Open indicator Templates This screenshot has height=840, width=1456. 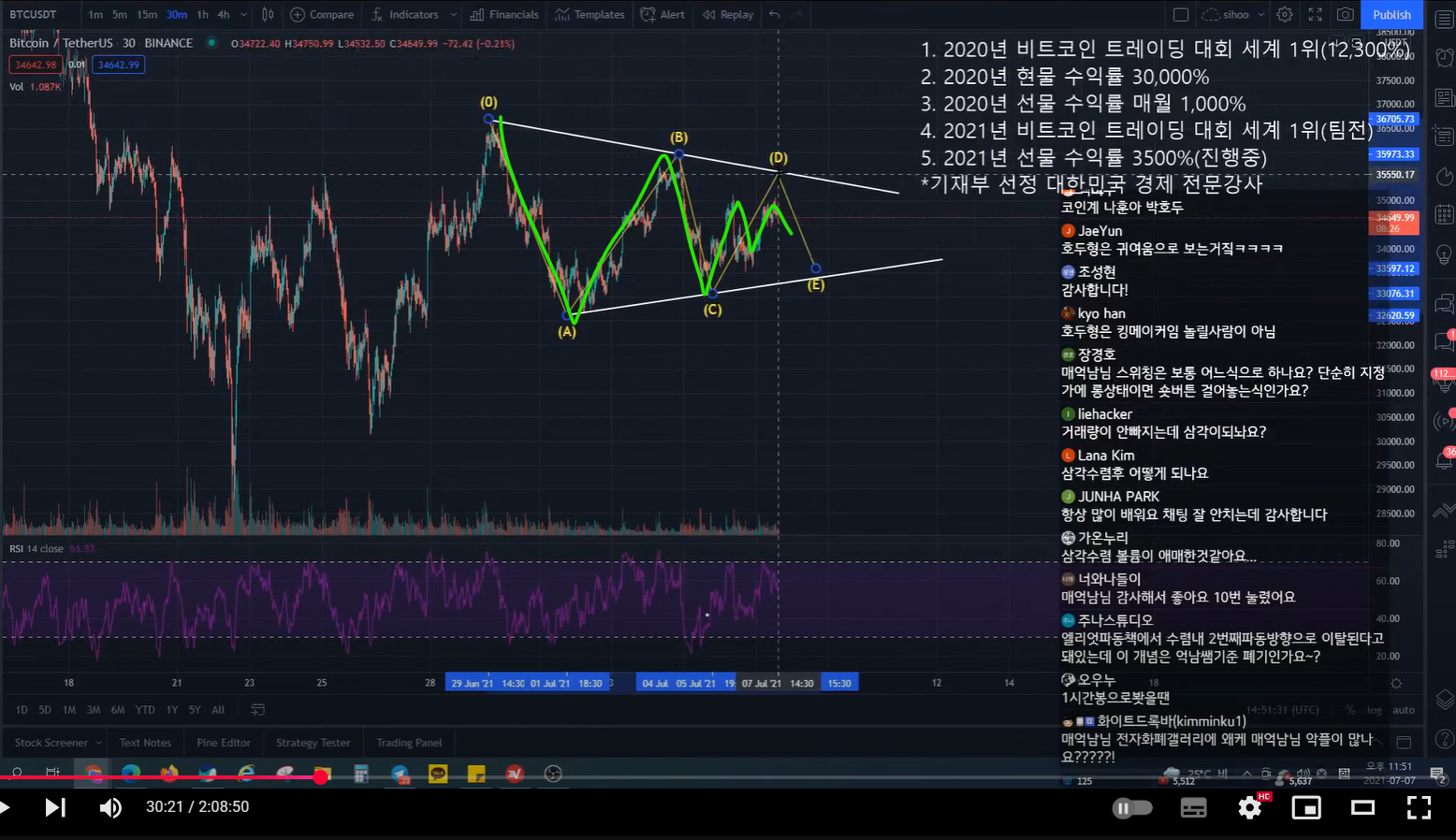(x=590, y=14)
